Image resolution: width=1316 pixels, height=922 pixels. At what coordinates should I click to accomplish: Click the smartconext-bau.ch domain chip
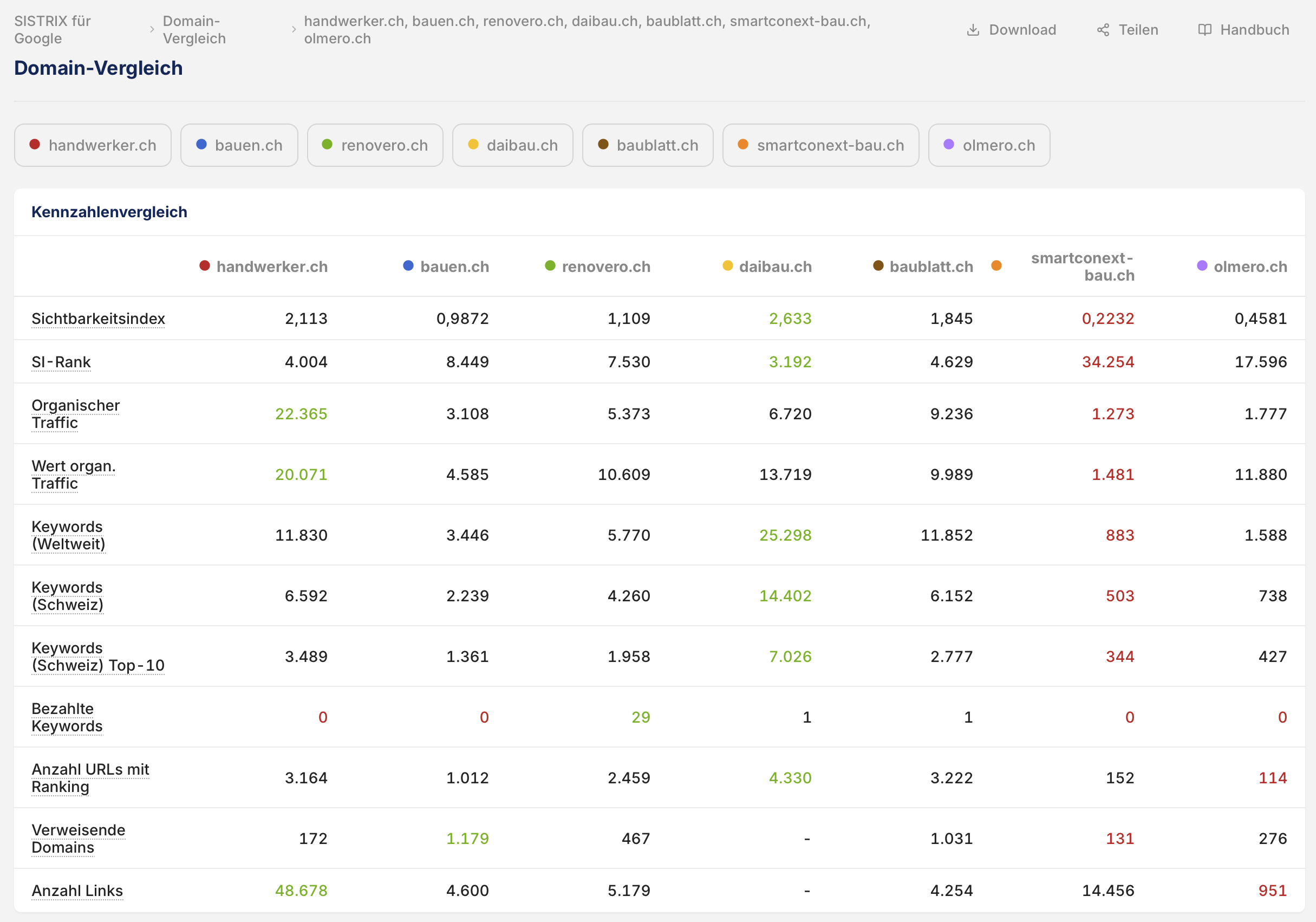tap(821, 145)
